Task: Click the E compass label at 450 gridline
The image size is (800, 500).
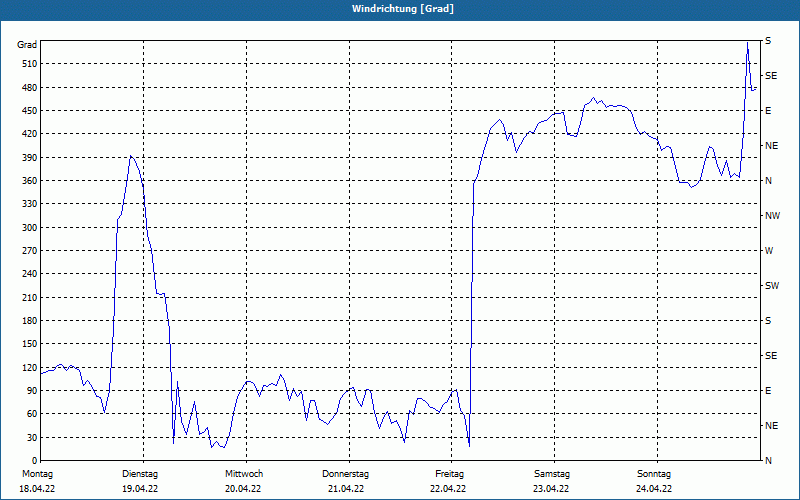Action: coord(768,111)
